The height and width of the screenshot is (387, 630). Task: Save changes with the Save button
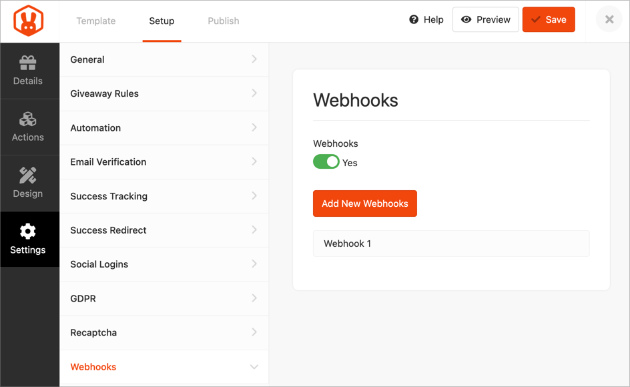click(x=548, y=19)
